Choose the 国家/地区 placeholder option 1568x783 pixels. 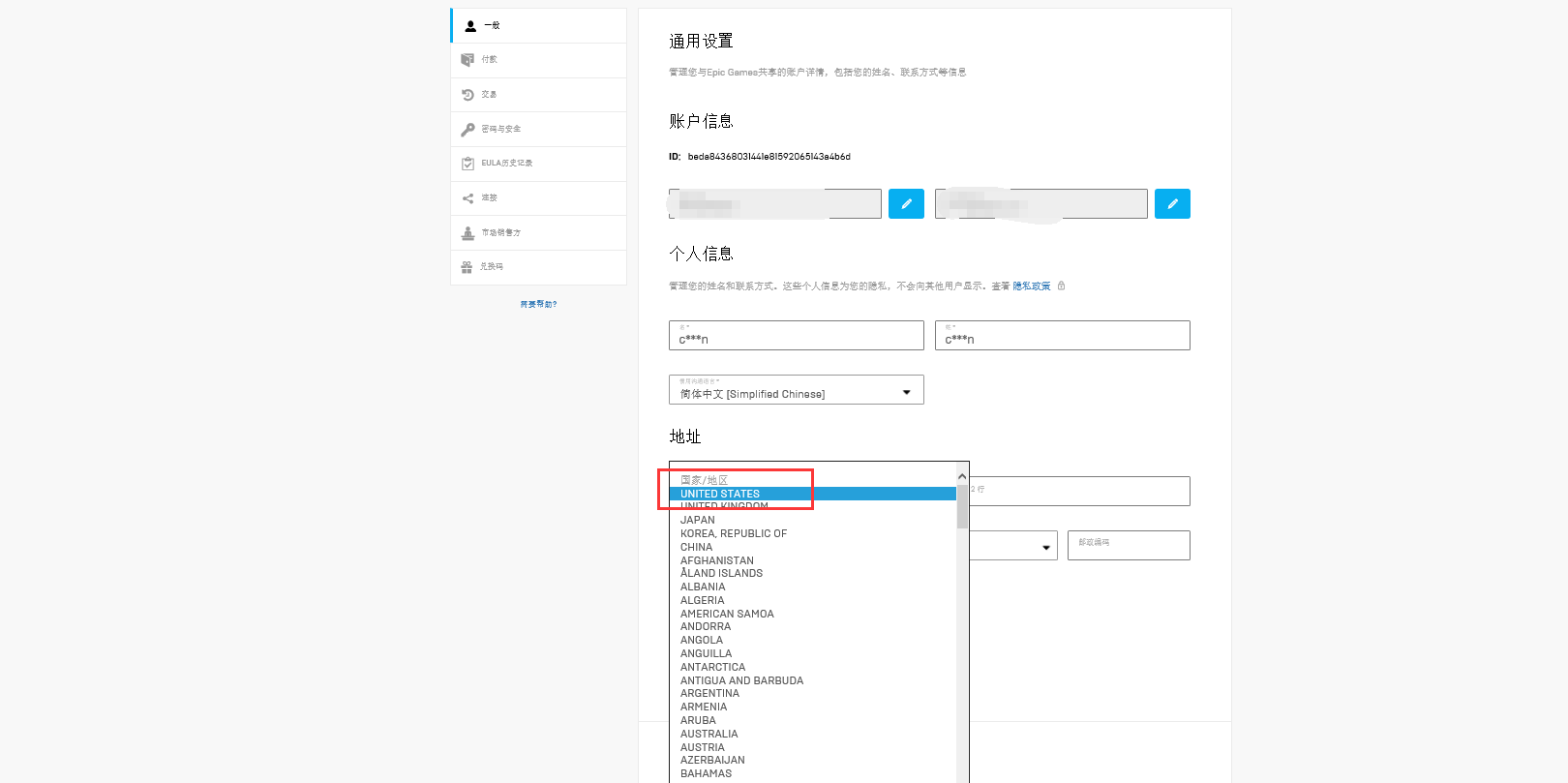pyautogui.click(x=813, y=480)
